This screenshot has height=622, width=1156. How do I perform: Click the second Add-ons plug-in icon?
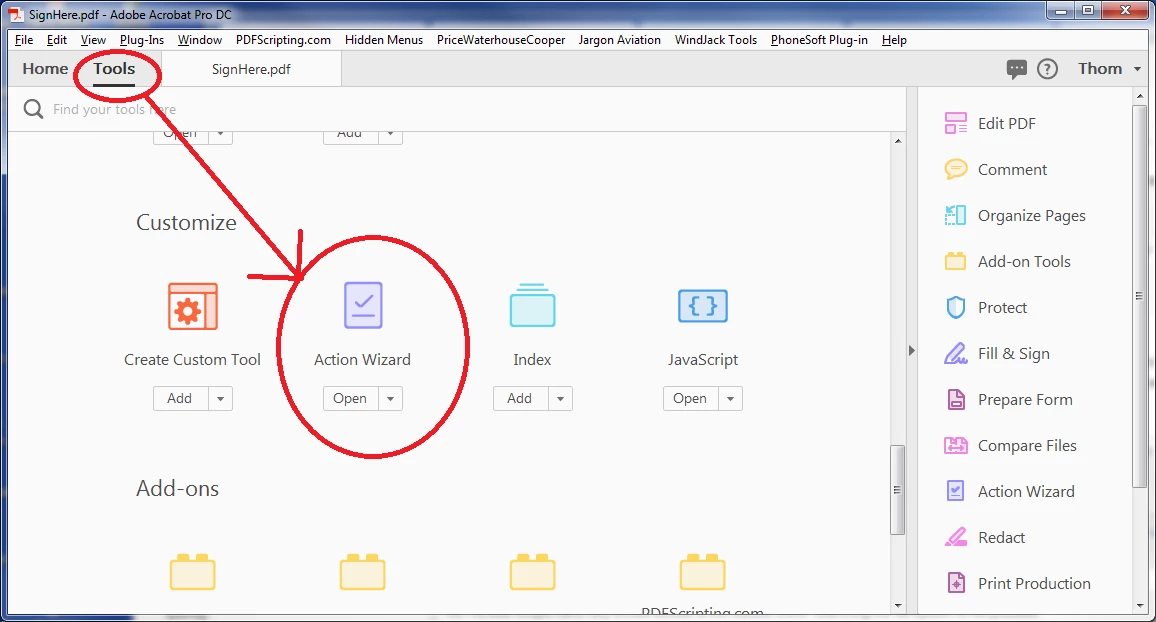pos(363,572)
